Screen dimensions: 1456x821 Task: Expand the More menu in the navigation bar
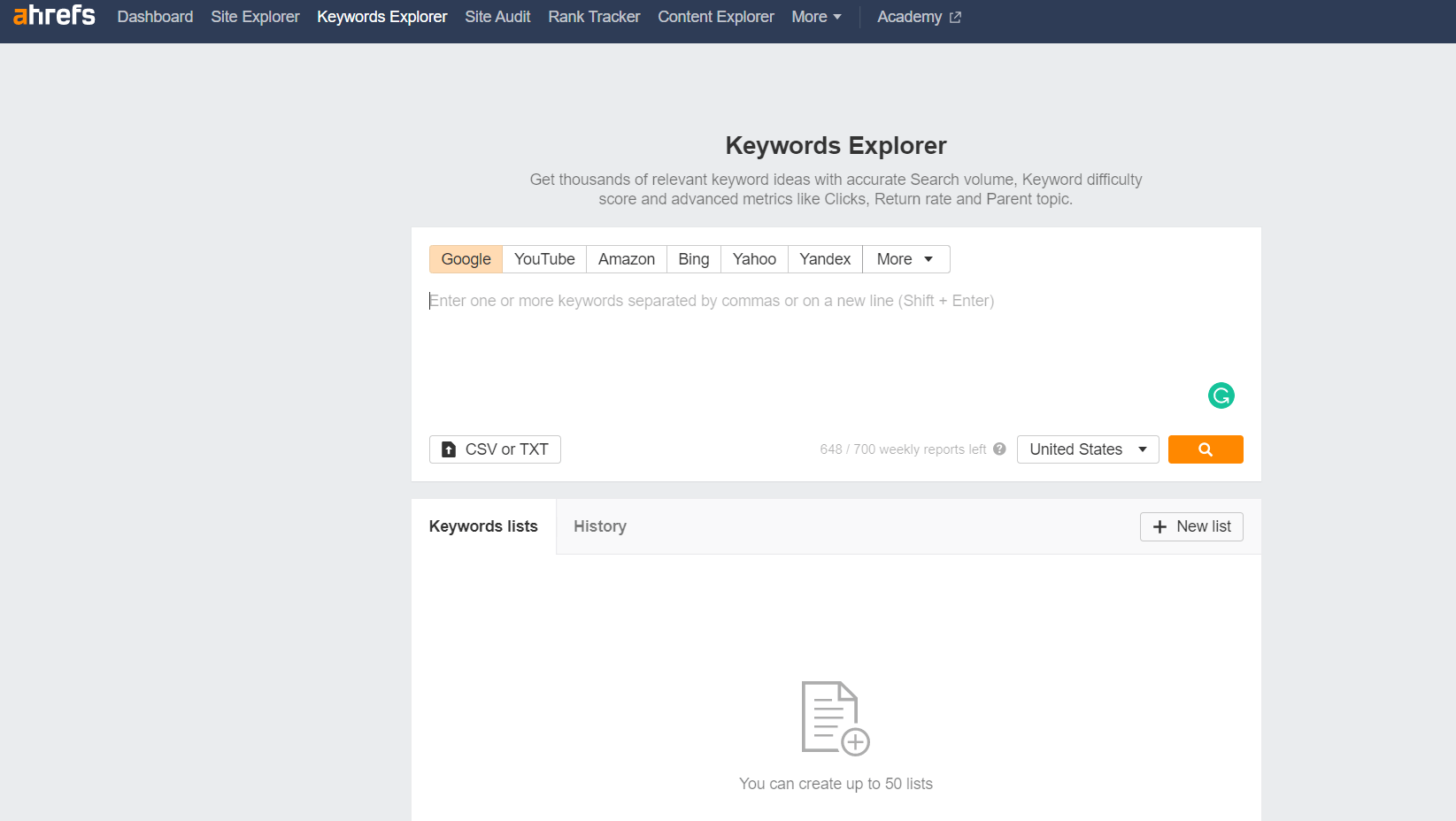point(814,16)
